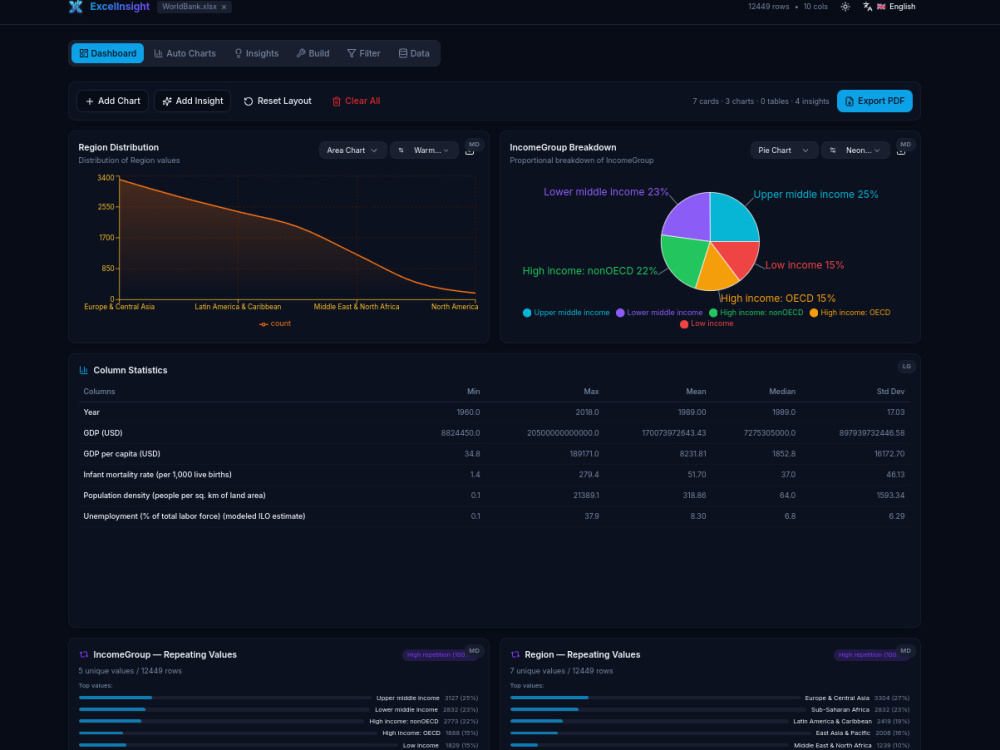The height and width of the screenshot is (750, 1000).
Task: Select the Filter tab
Action: coord(364,54)
